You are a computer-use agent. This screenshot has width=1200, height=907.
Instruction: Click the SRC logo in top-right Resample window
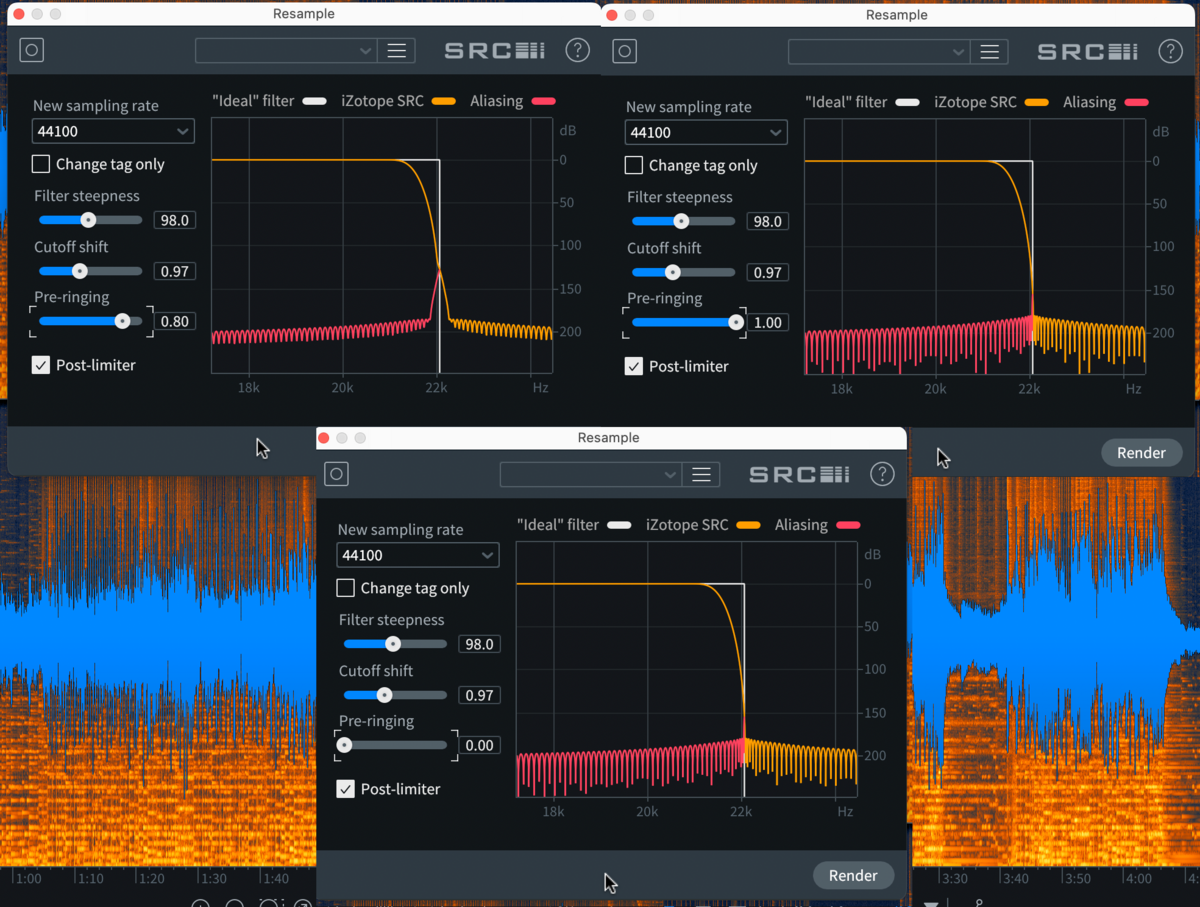click(x=1087, y=52)
